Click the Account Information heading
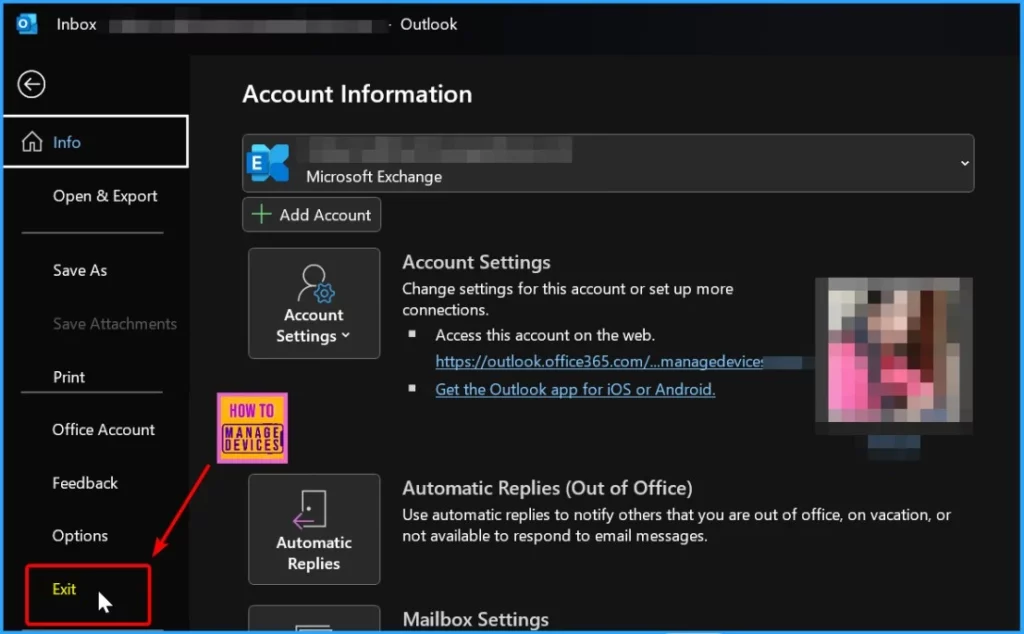1024x634 pixels. [x=357, y=94]
